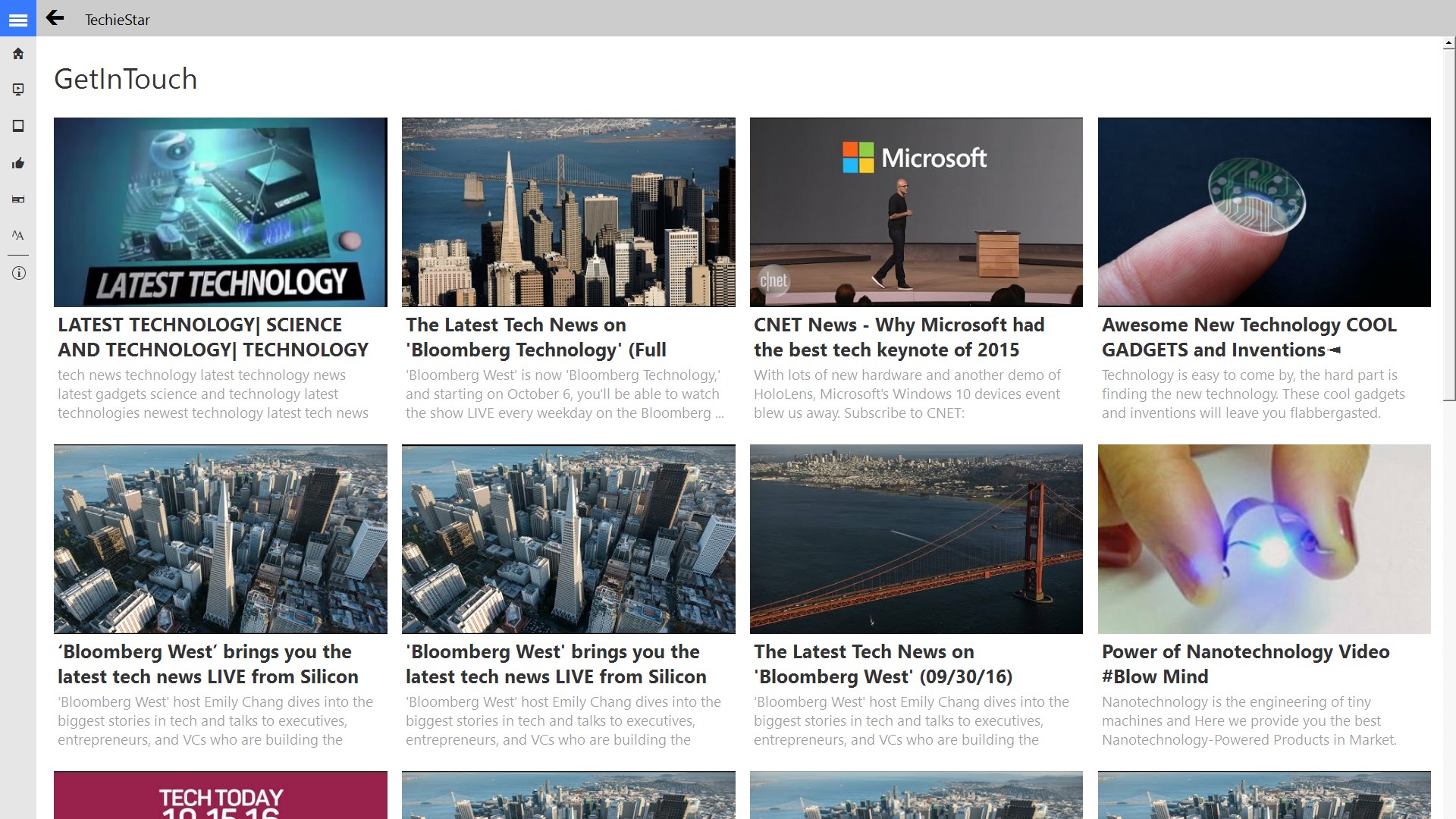Go to Home in sidebar
The height and width of the screenshot is (819, 1456).
(18, 54)
